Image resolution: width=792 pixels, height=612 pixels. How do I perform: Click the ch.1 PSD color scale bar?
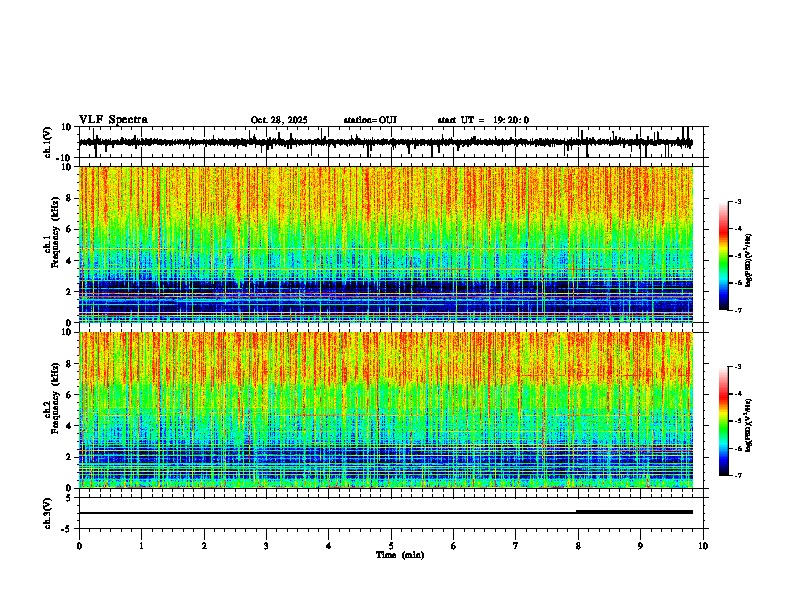pos(724,256)
